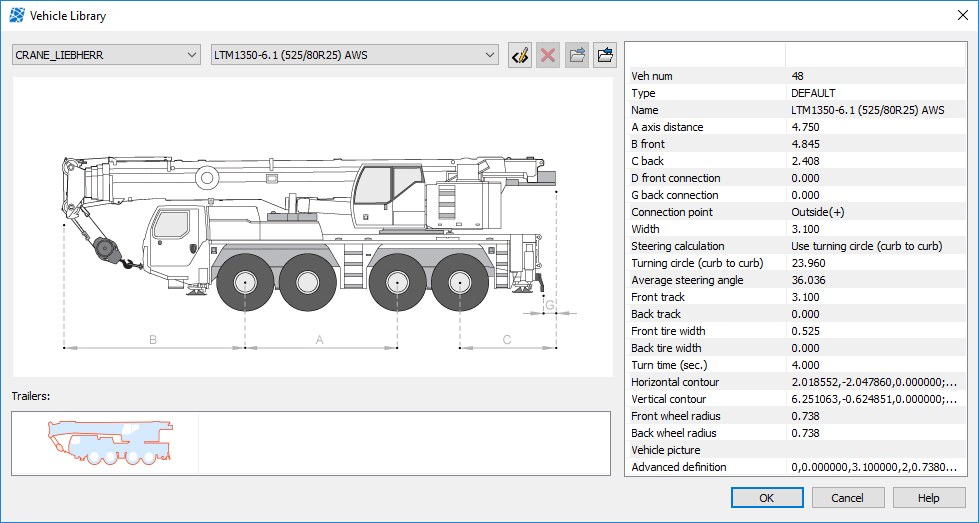Expand the LTM1350-6.1 vehicle model dropdown
The image size is (979, 523).
[x=355, y=55]
